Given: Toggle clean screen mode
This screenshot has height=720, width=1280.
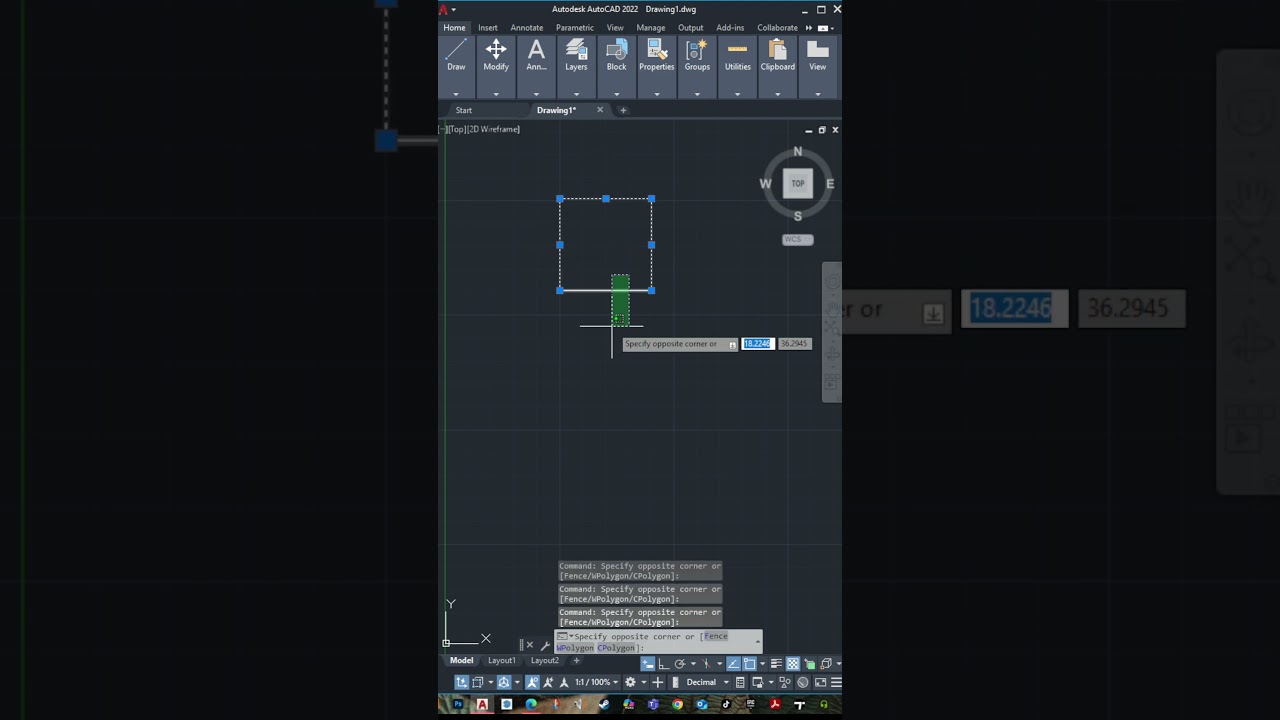Looking at the screenshot, I should click(x=820, y=682).
